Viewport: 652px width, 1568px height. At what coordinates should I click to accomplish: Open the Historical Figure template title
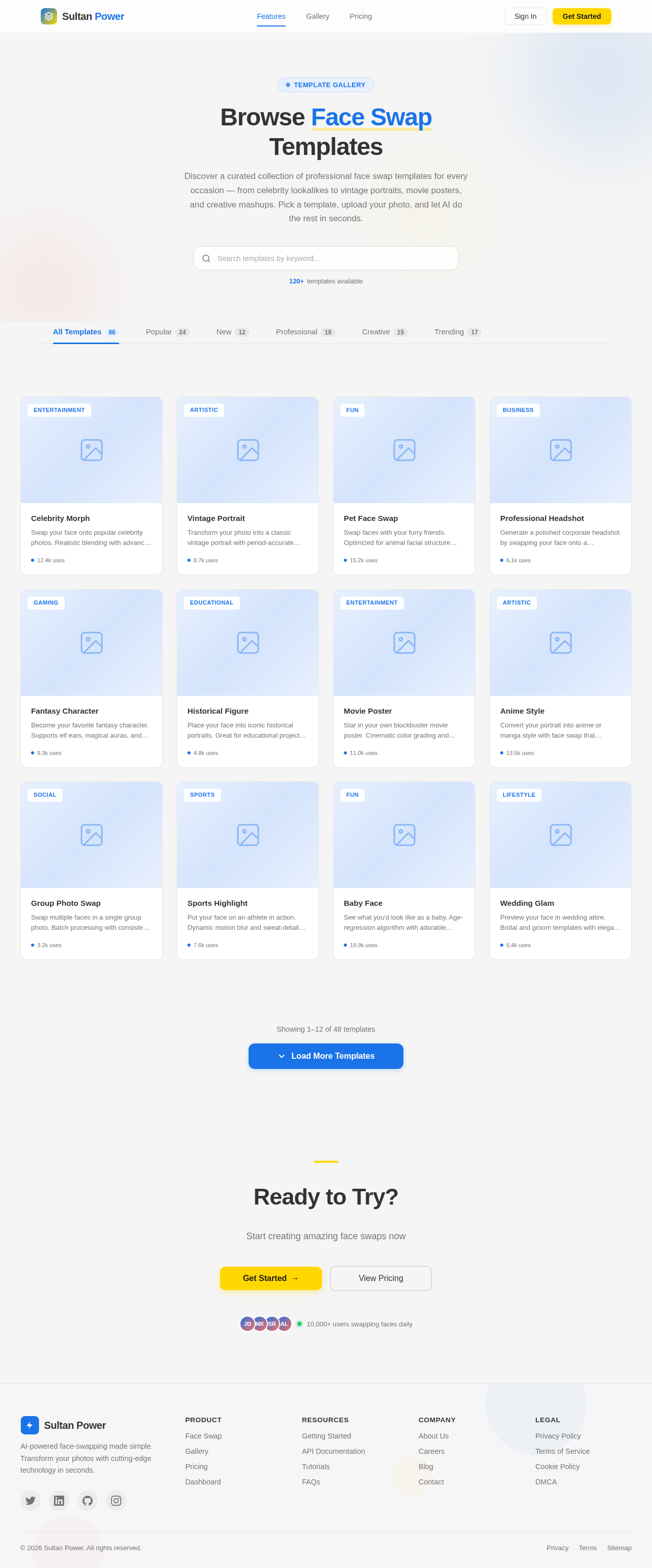coord(218,711)
